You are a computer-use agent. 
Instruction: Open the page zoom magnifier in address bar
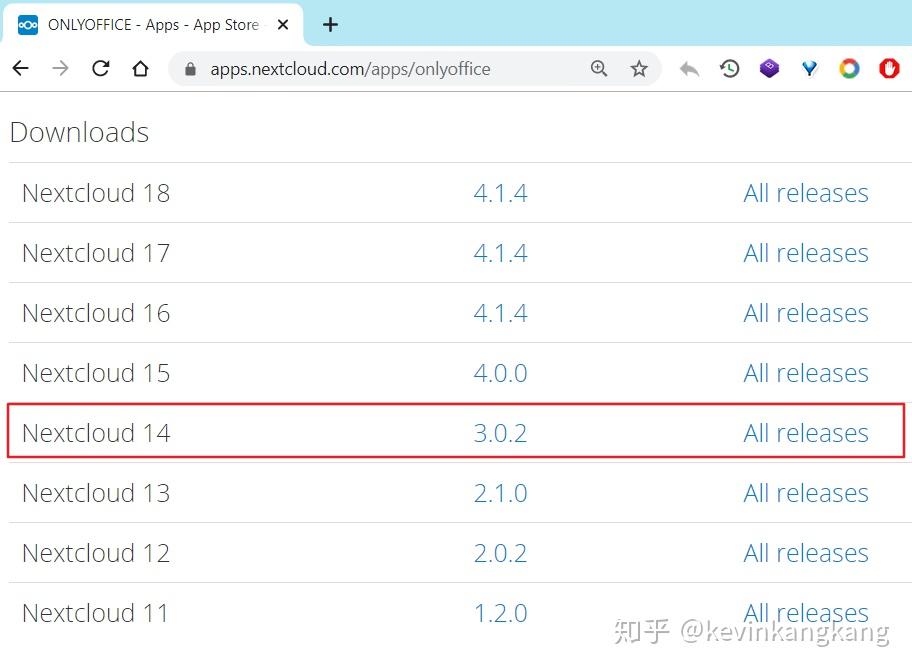click(598, 69)
